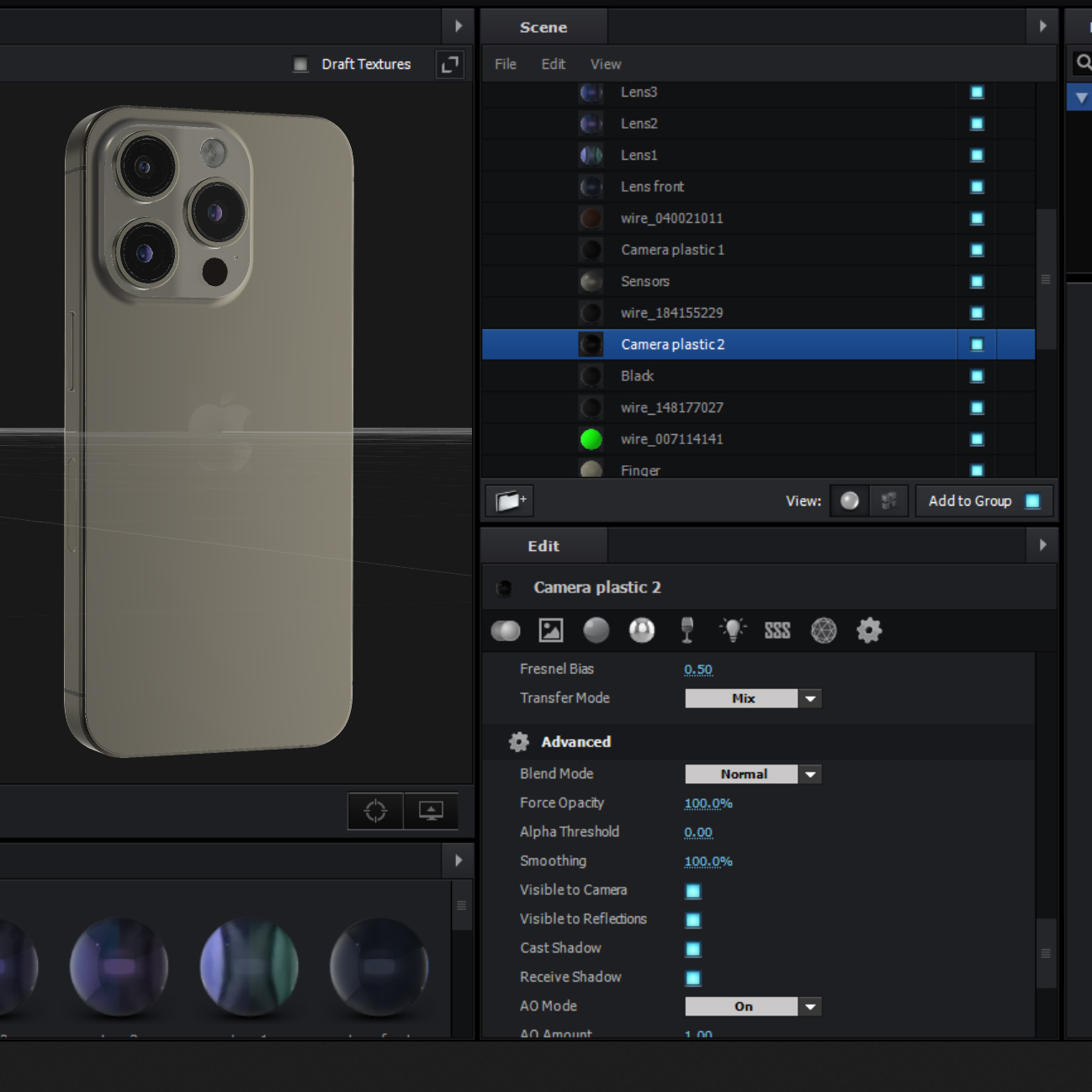Click the wireframe sphere icon

coord(824,630)
